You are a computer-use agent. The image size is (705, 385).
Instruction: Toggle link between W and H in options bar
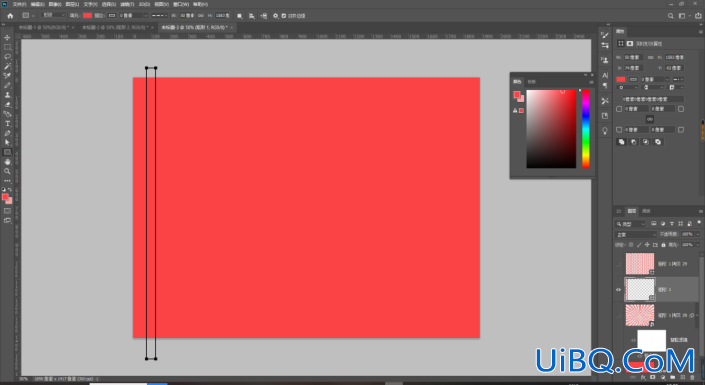click(x=201, y=16)
